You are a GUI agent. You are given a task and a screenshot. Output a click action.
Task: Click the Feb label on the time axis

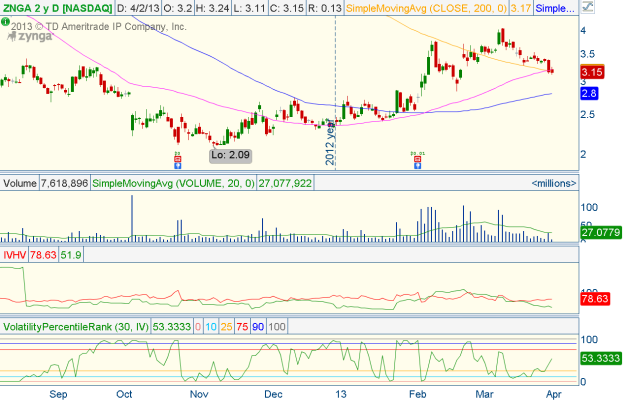click(417, 394)
